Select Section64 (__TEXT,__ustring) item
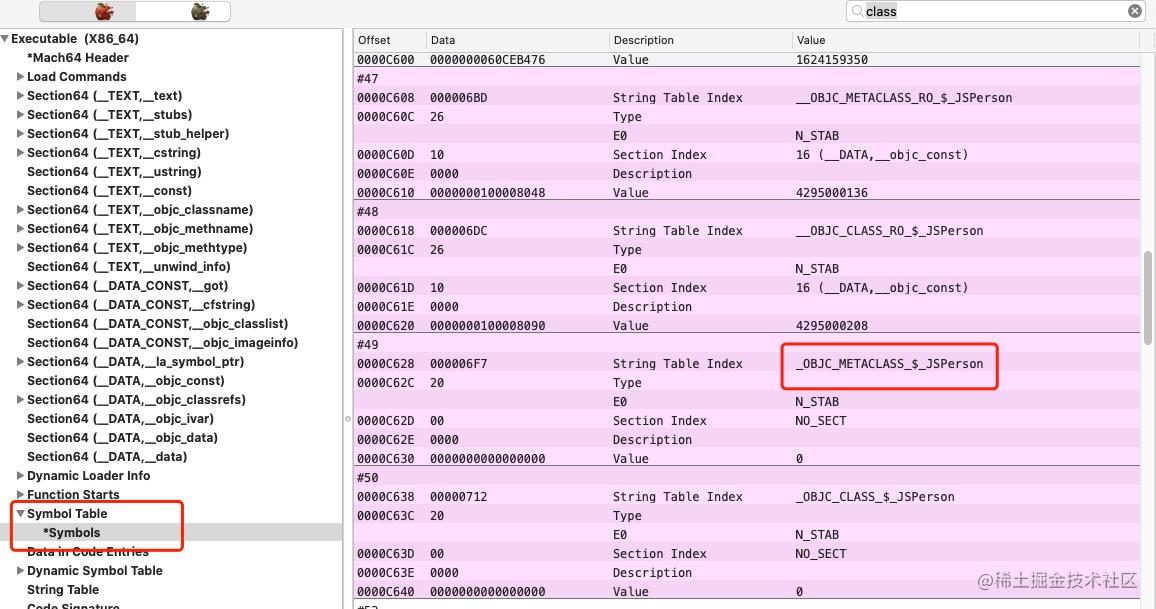The height and width of the screenshot is (609, 1156). tap(114, 172)
